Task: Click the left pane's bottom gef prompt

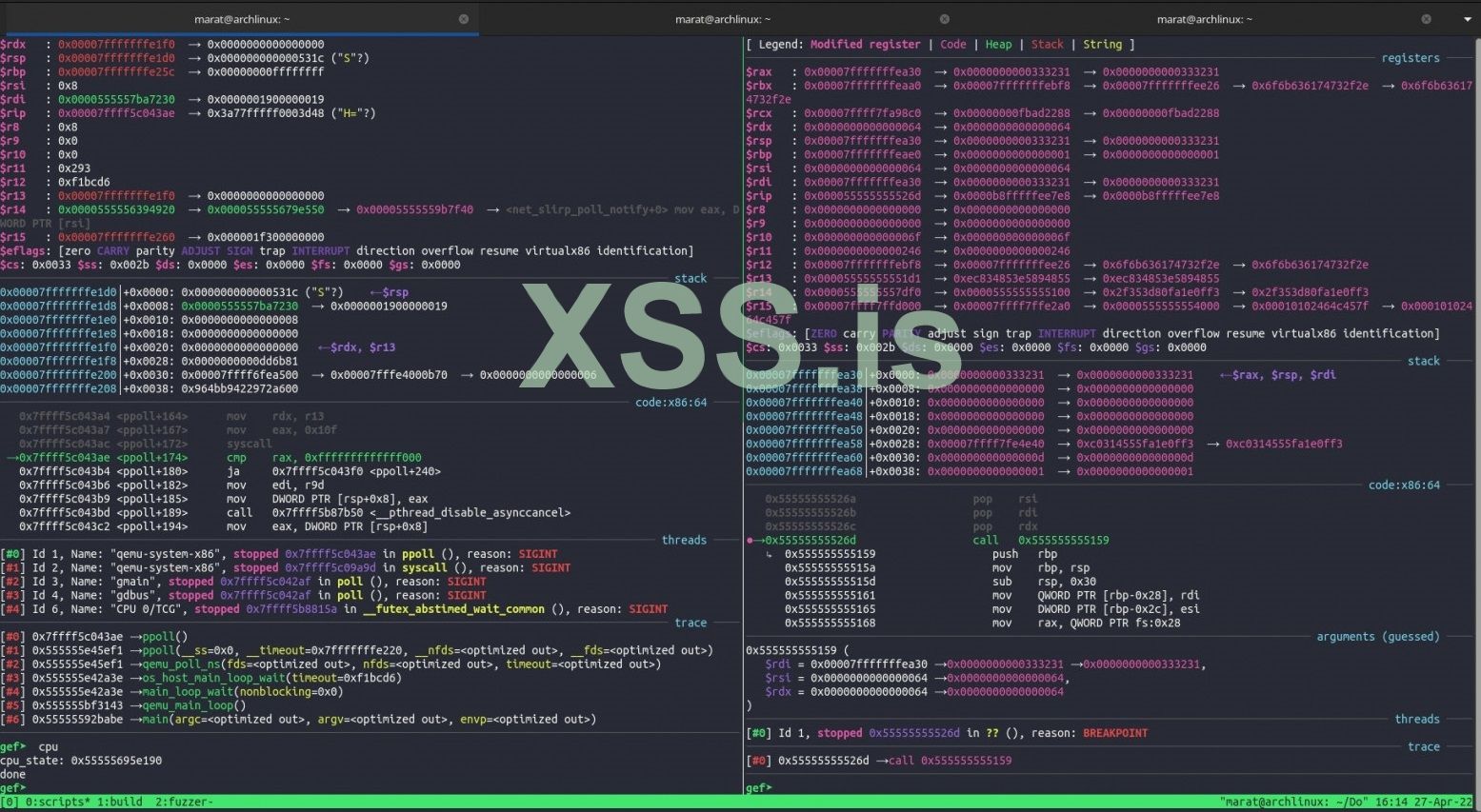Action: (12, 789)
